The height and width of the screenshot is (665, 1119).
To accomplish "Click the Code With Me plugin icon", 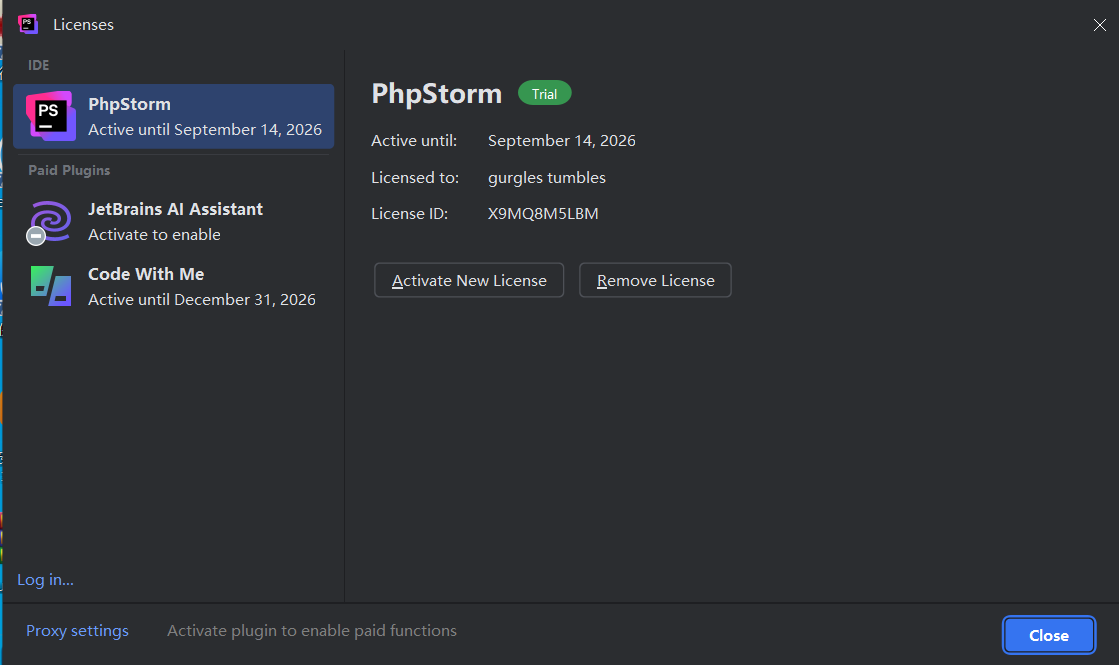I will point(51,286).
